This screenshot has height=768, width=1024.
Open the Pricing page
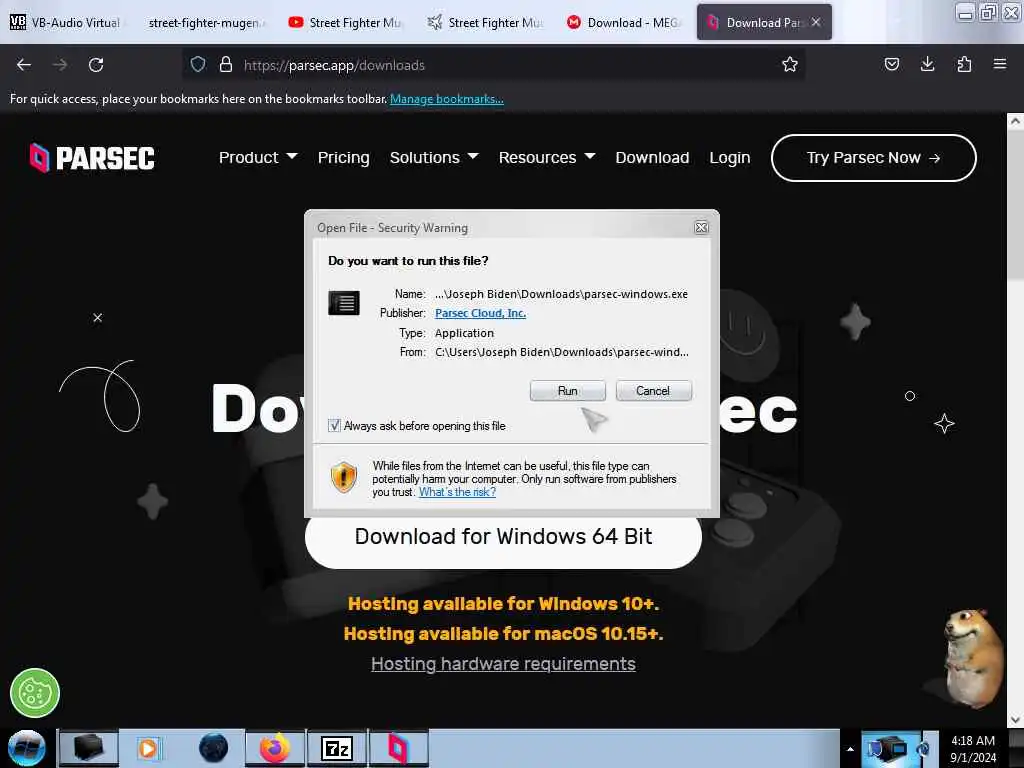tap(344, 157)
